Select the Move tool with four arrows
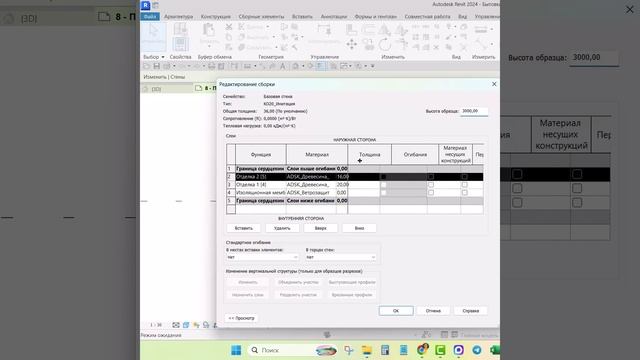The width and height of the screenshot is (640, 360). (x=351, y=44)
